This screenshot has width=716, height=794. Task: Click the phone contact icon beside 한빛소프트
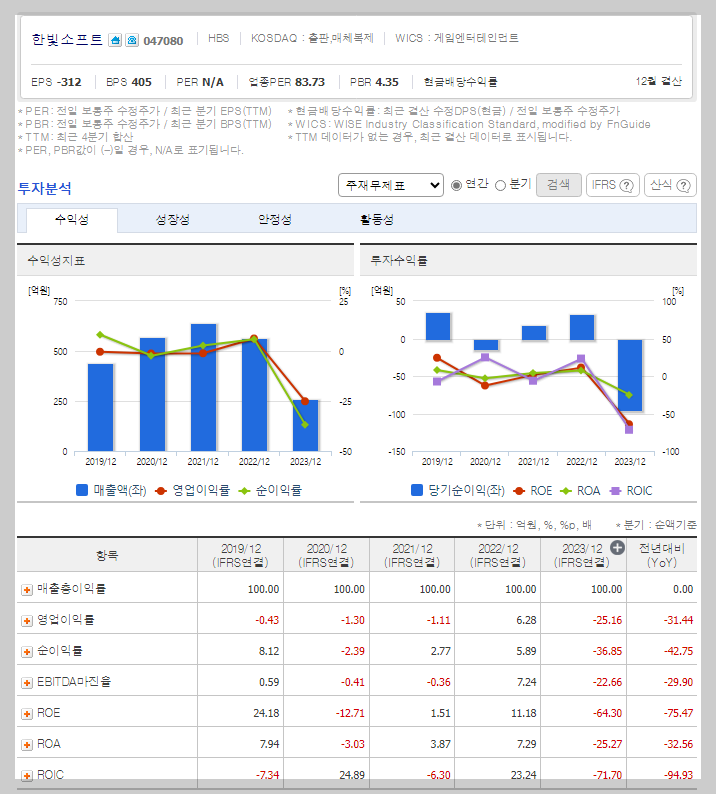coord(132,40)
